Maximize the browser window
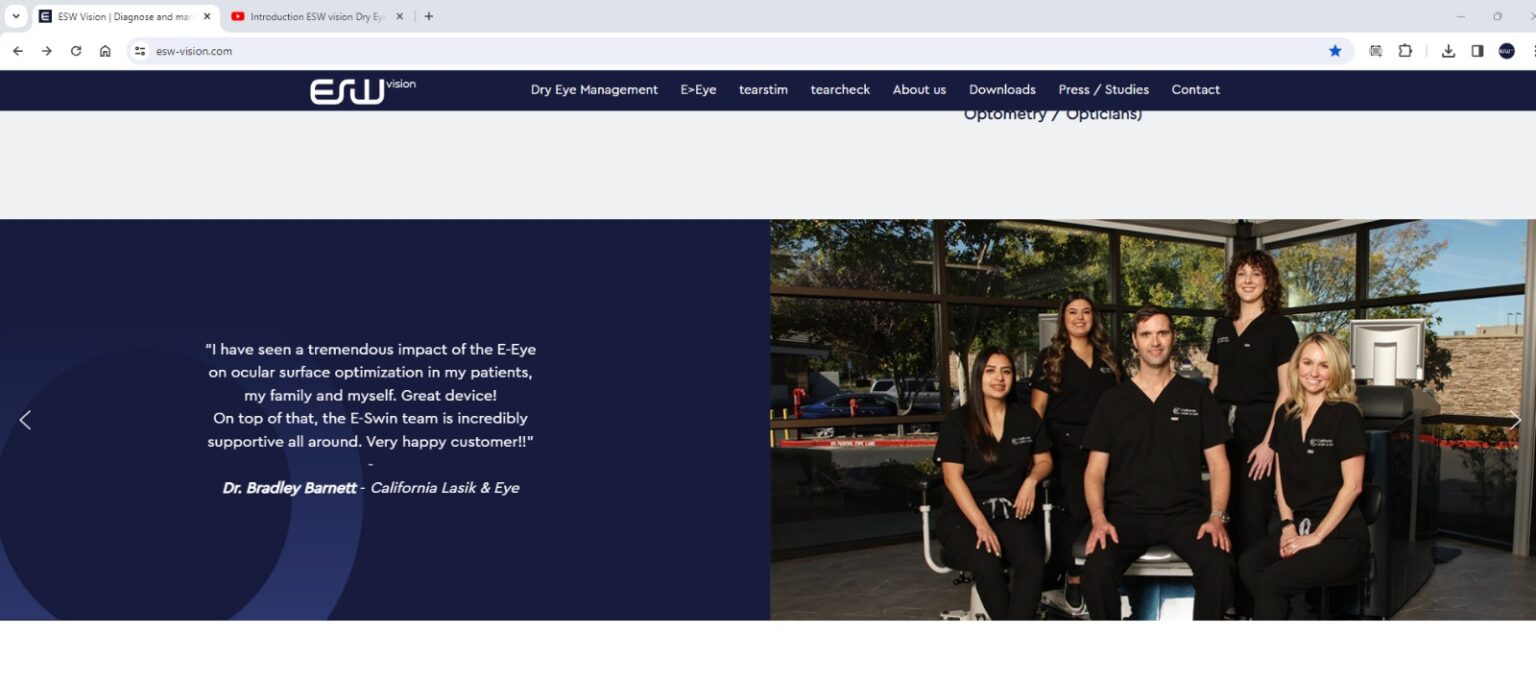 pos(1497,16)
